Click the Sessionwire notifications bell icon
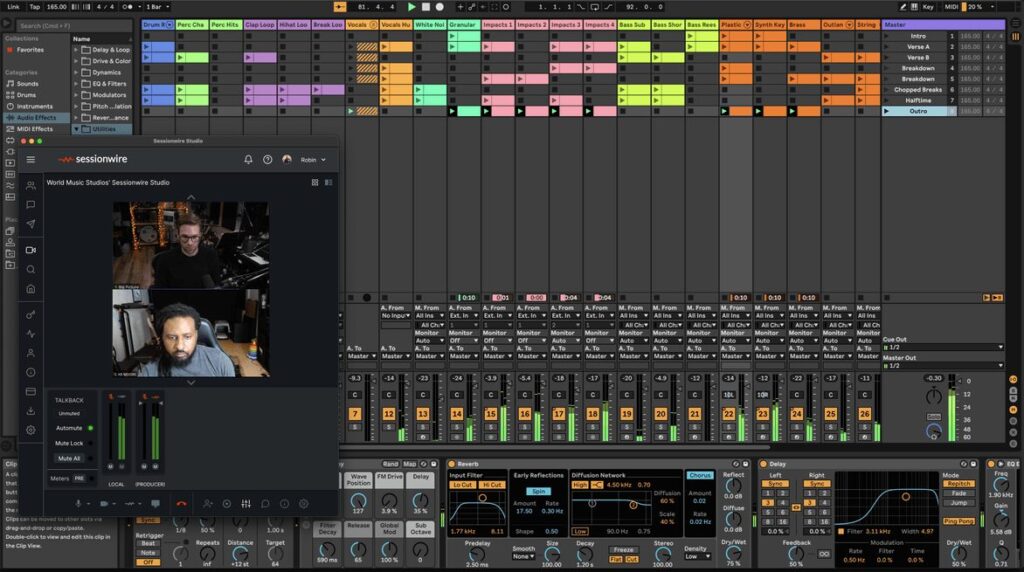1024x572 pixels. tap(248, 159)
